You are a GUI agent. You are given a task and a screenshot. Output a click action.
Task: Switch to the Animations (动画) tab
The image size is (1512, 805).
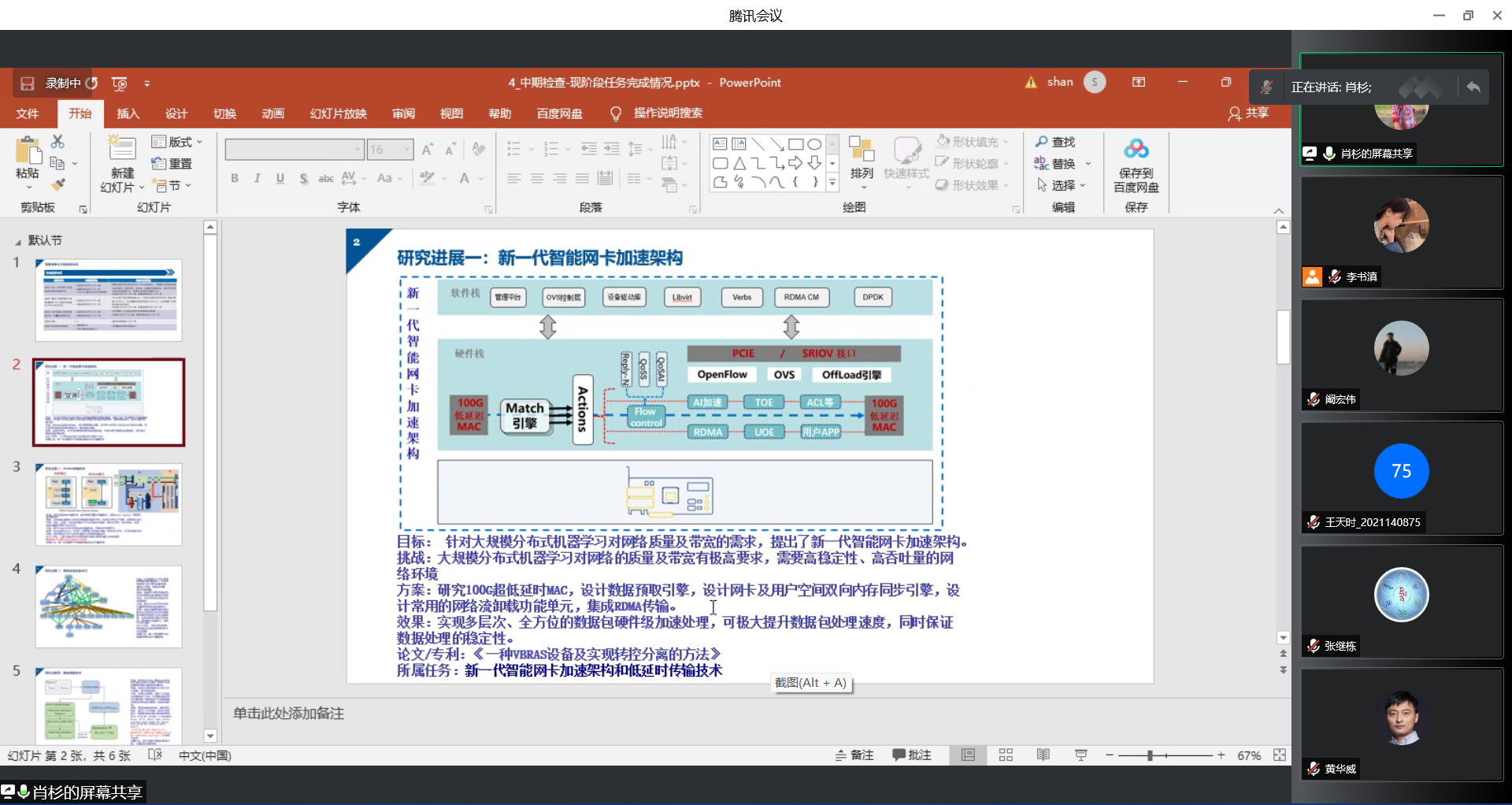(272, 113)
